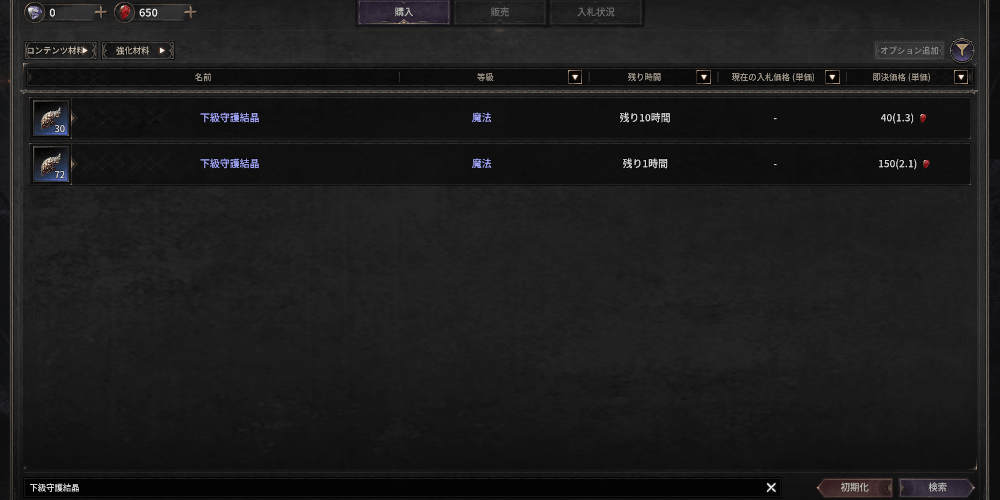1000x500 pixels.
Task: Click the plus next to red gem currency
Action: click(190, 12)
